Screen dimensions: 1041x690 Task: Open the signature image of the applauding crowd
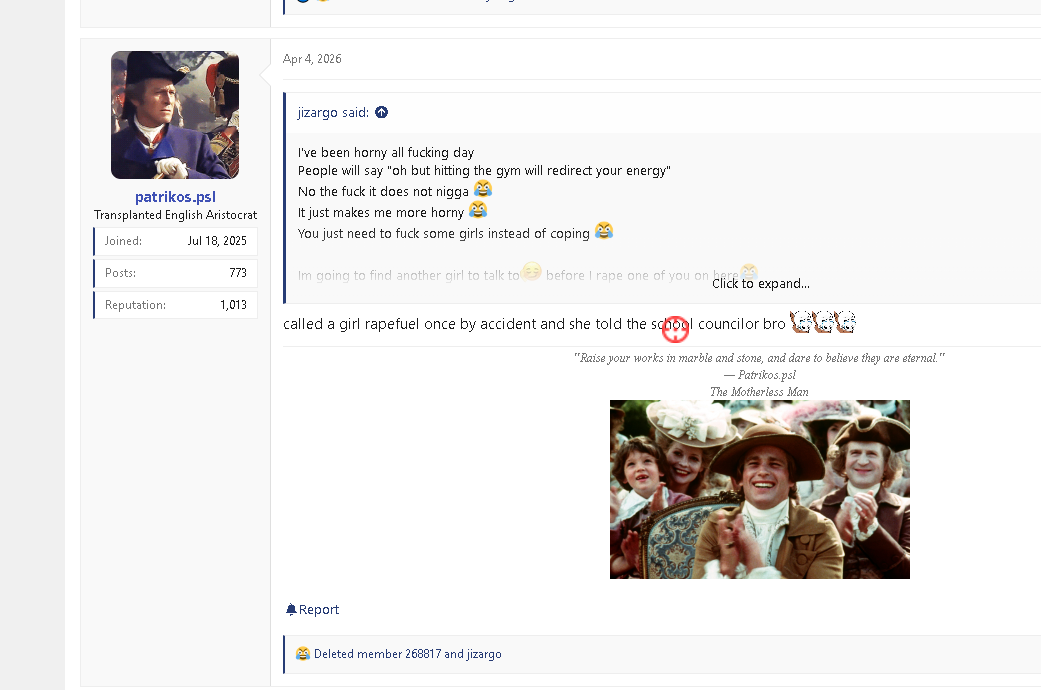coord(760,489)
